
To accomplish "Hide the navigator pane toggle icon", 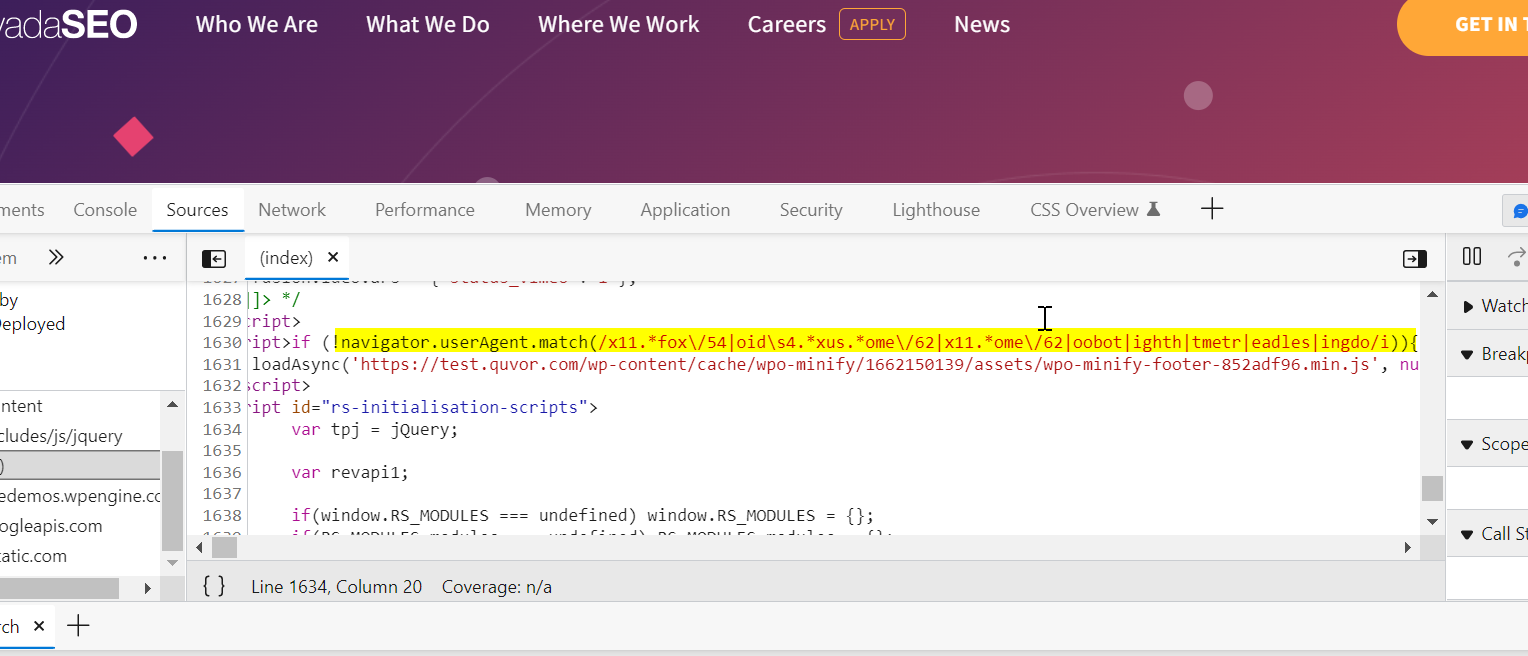I will click(x=214, y=259).
